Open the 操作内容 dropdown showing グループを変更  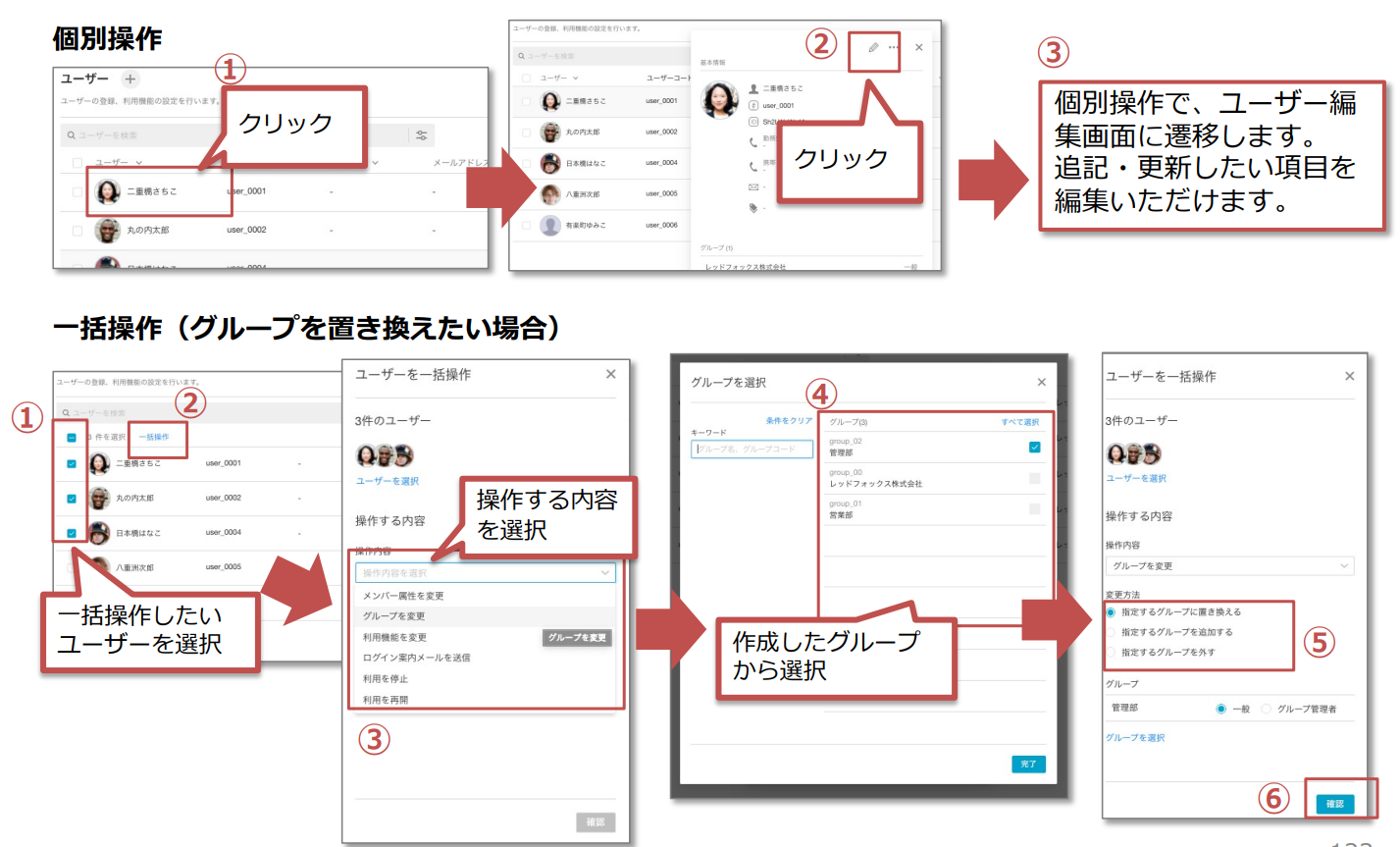click(x=1229, y=566)
